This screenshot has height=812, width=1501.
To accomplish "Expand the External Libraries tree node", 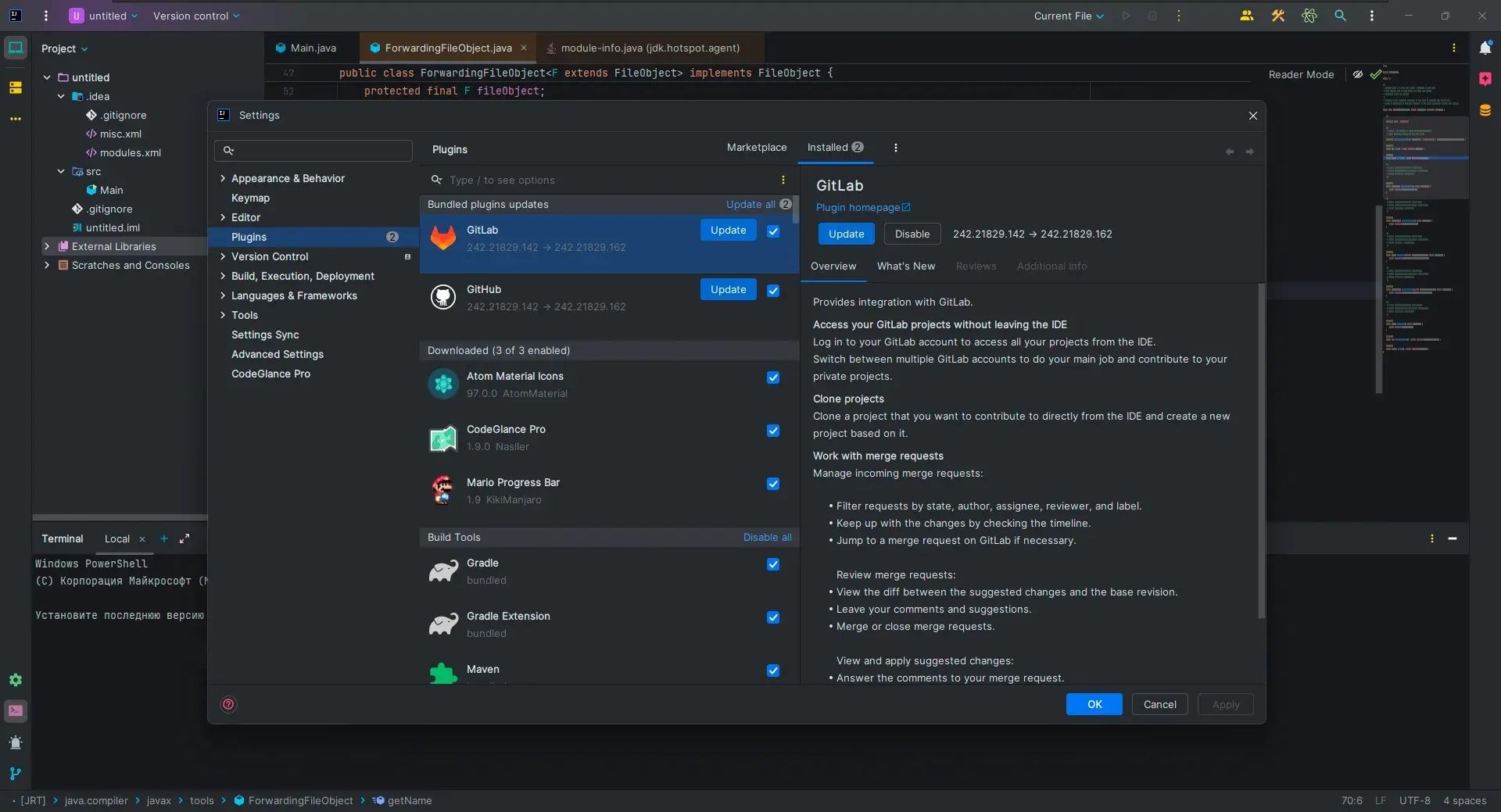I will (47, 247).
